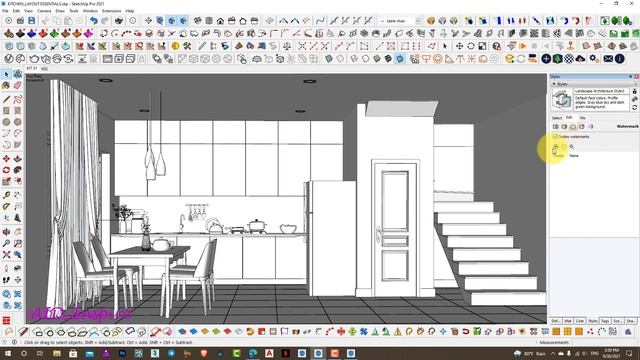Open the Extensions menu
640x360 pixels.
click(111, 11)
